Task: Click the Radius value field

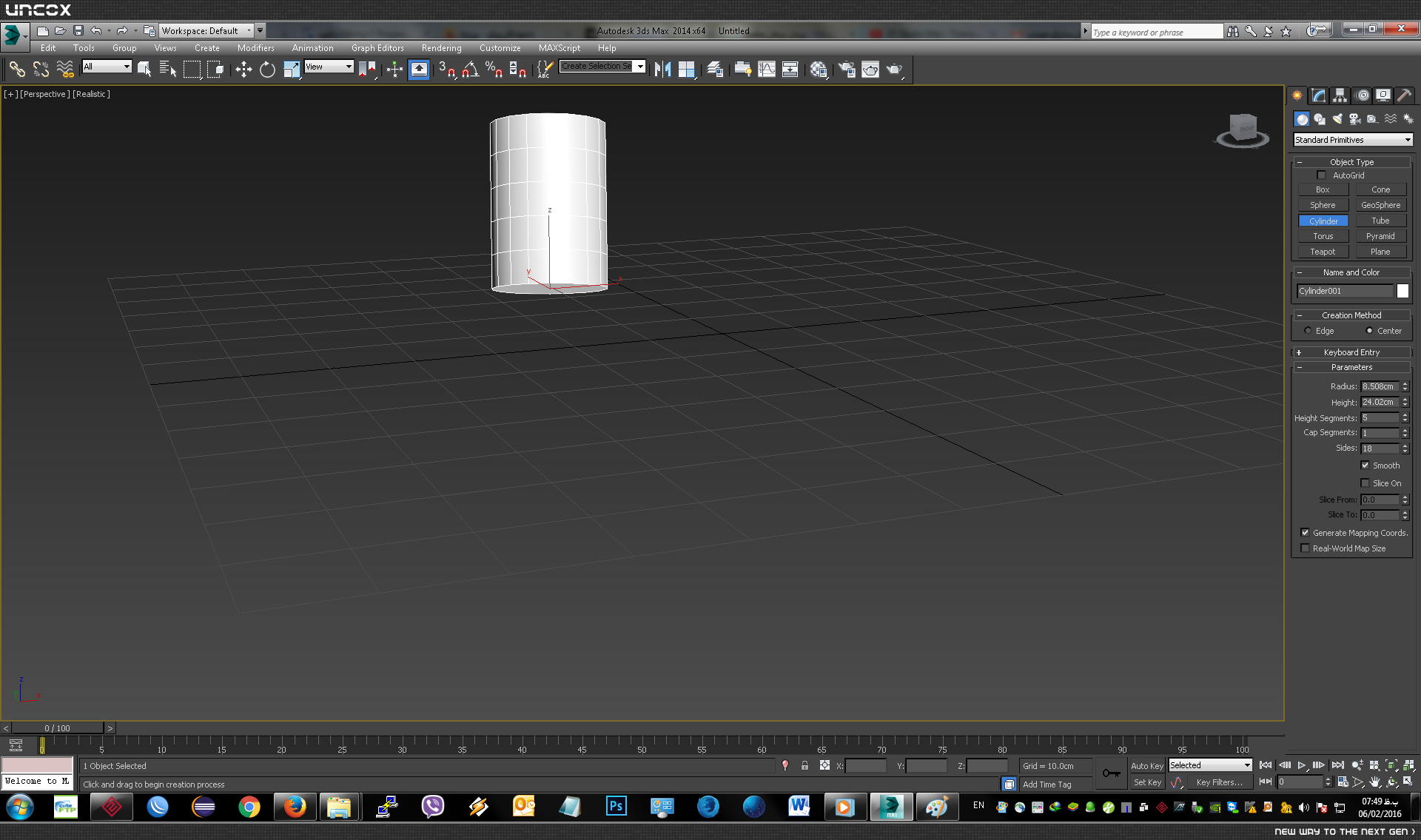Action: (x=1380, y=386)
